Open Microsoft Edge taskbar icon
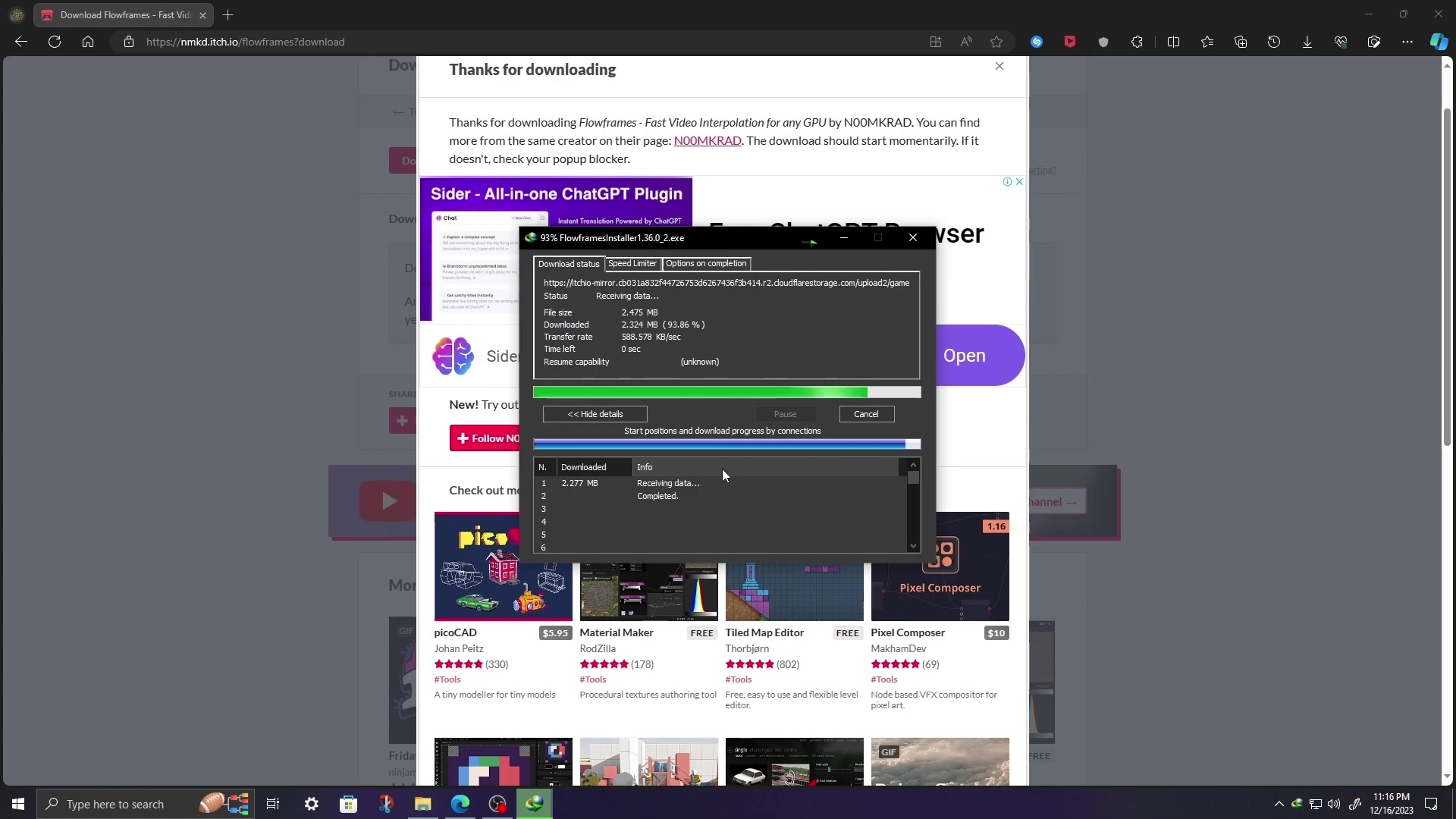The image size is (1456, 819). (x=460, y=804)
